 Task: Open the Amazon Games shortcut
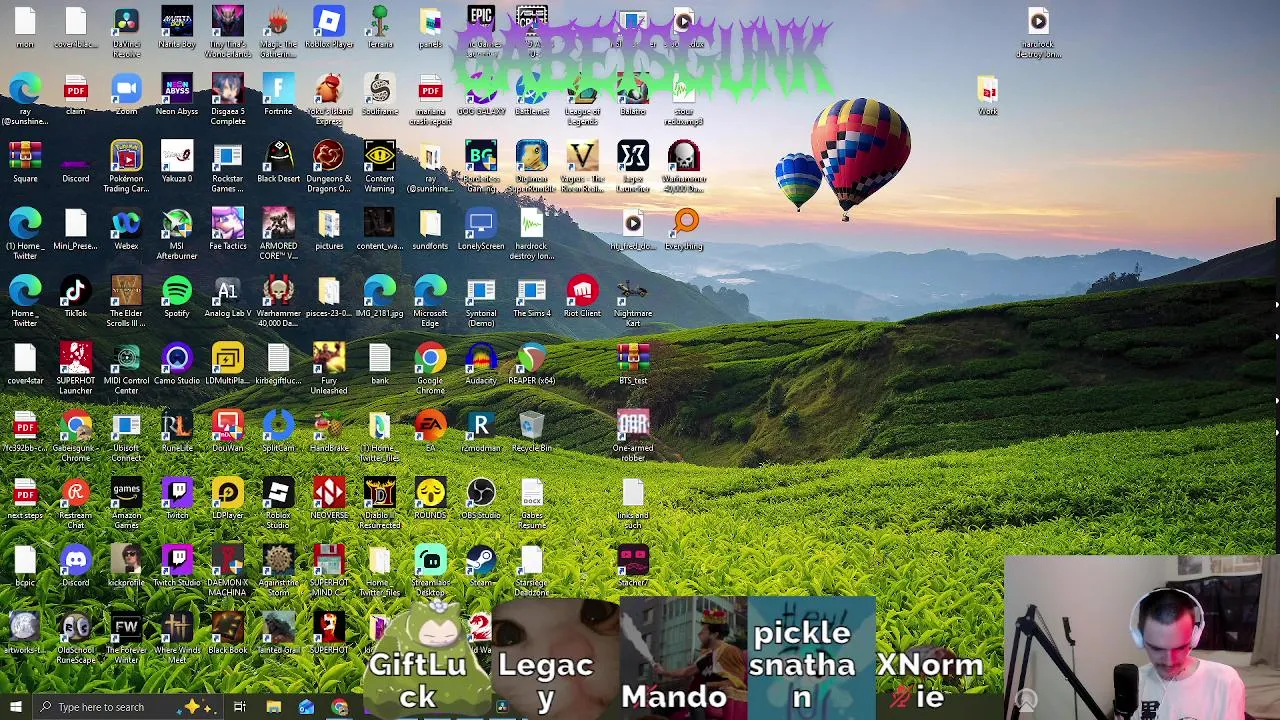tap(126, 503)
